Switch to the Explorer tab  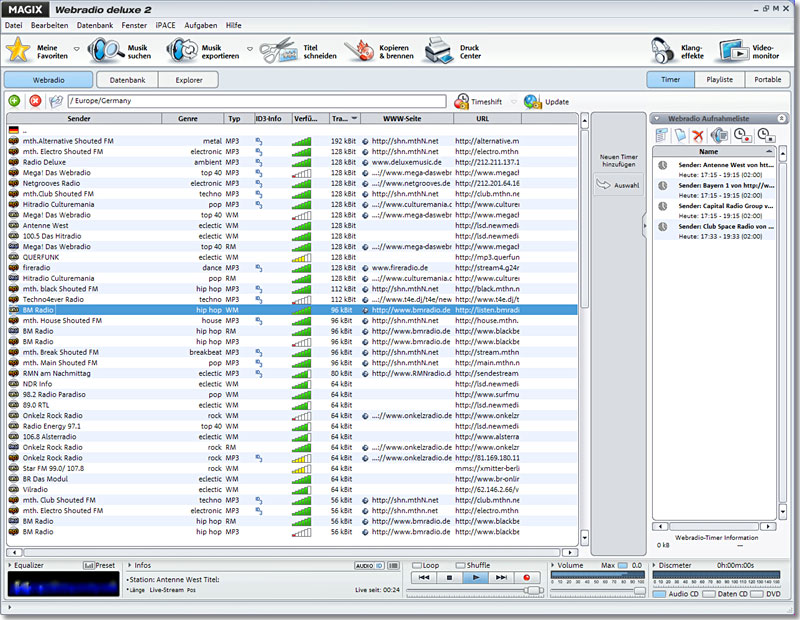[x=189, y=80]
